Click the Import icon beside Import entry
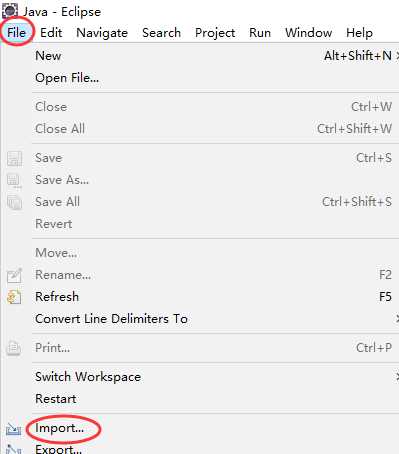The width and height of the screenshot is (399, 454). pyautogui.click(x=14, y=429)
